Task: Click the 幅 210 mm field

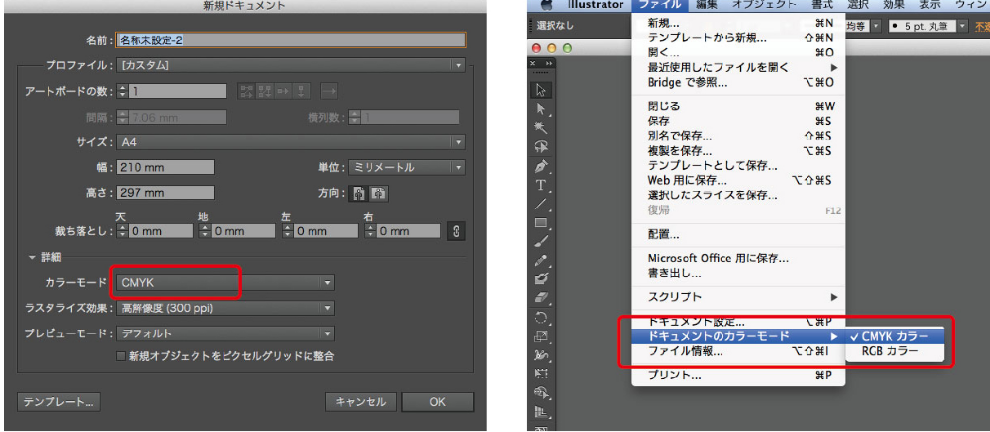Action: coord(165,167)
